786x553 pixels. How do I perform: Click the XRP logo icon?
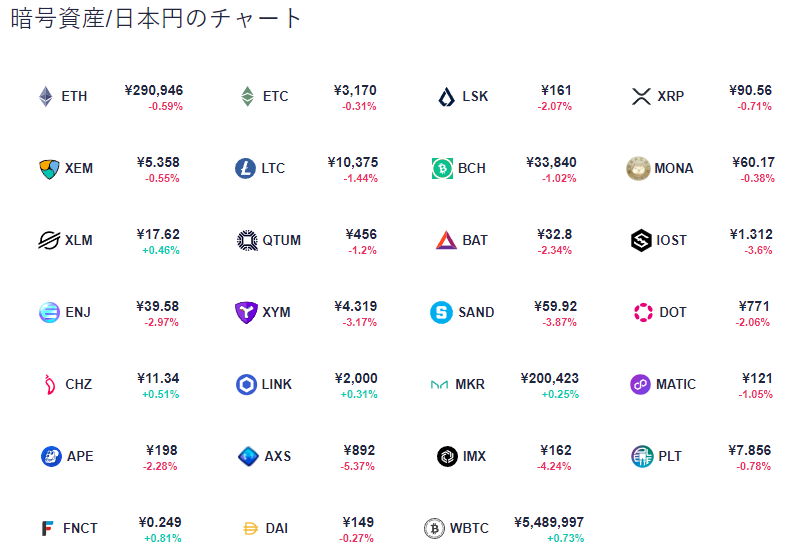pyautogui.click(x=641, y=97)
